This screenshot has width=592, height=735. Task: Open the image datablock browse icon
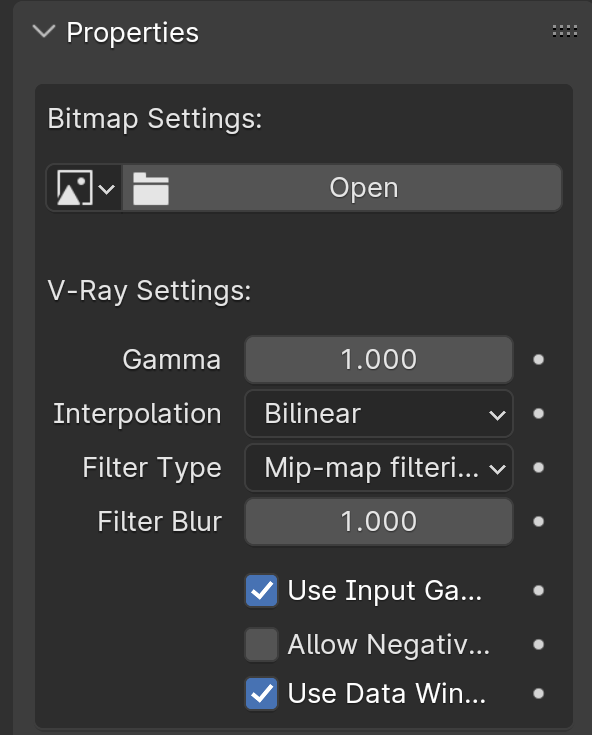tap(84, 188)
